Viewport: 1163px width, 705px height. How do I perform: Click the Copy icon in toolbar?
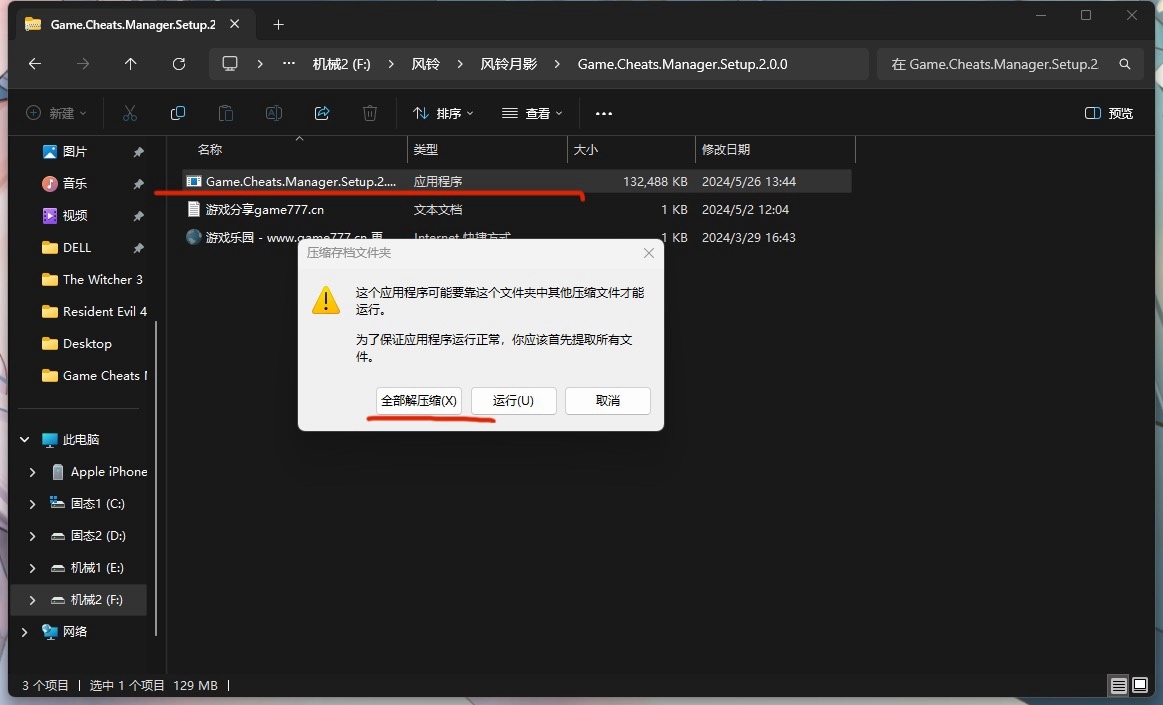tap(178, 113)
